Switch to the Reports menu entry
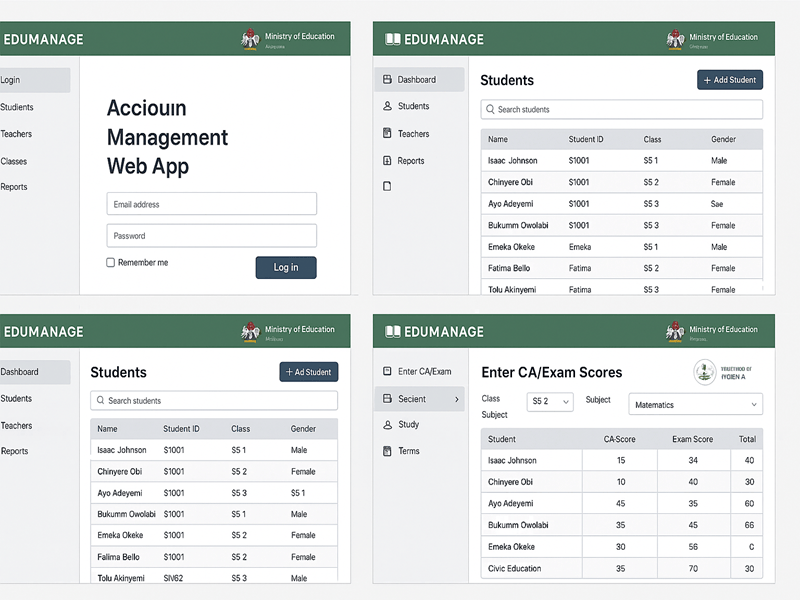 coord(16,451)
